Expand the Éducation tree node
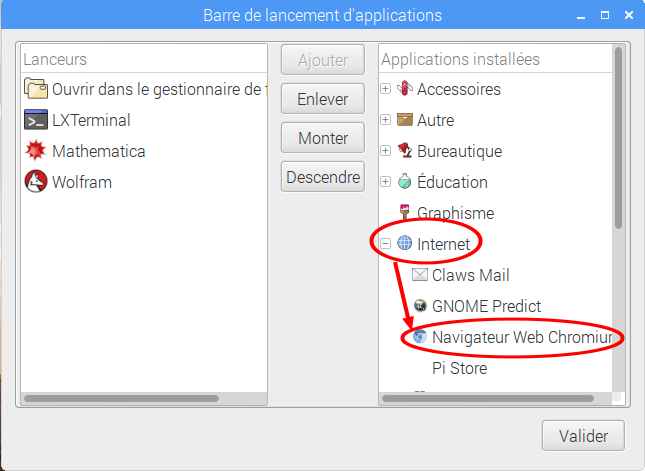The width and height of the screenshot is (645, 471). (x=385, y=181)
